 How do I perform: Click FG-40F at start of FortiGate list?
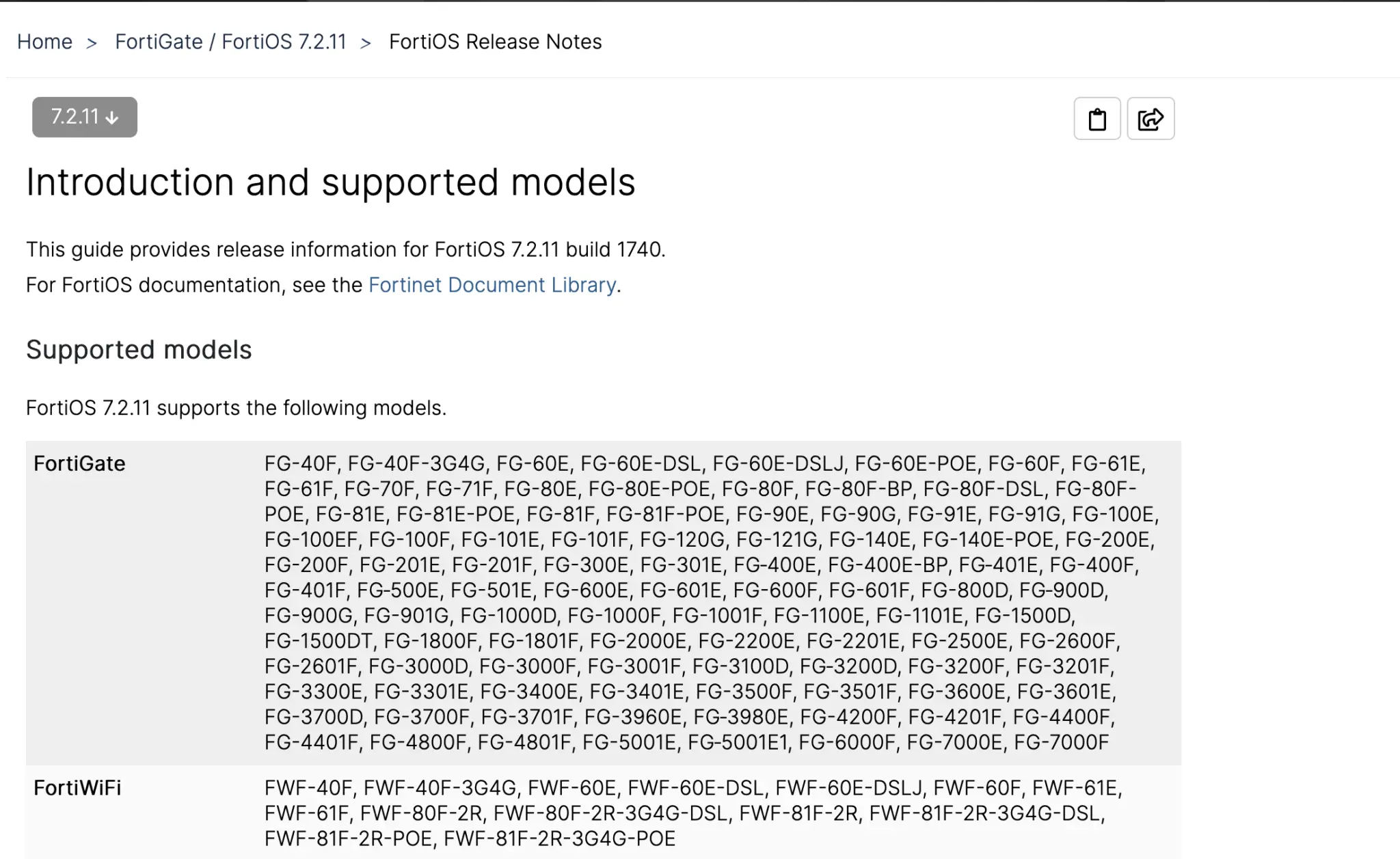tap(300, 464)
